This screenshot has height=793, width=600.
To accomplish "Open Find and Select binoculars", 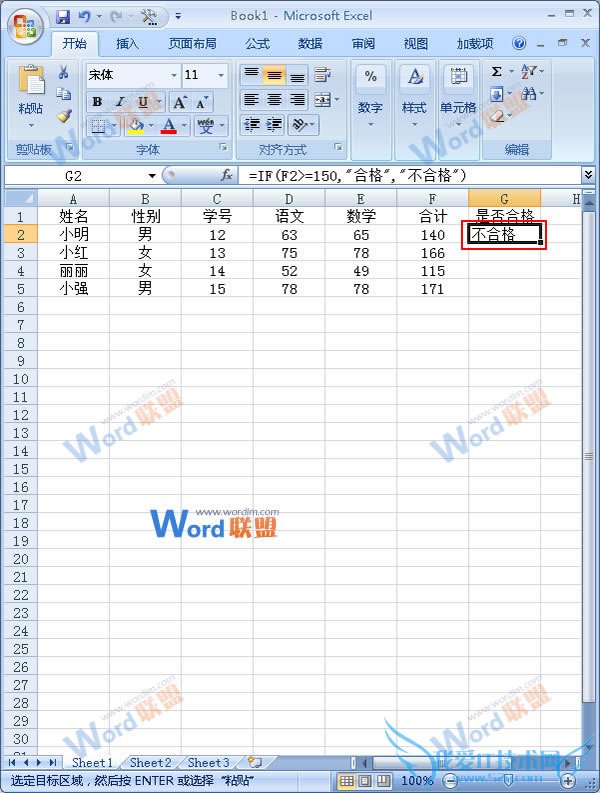I will click(x=528, y=94).
